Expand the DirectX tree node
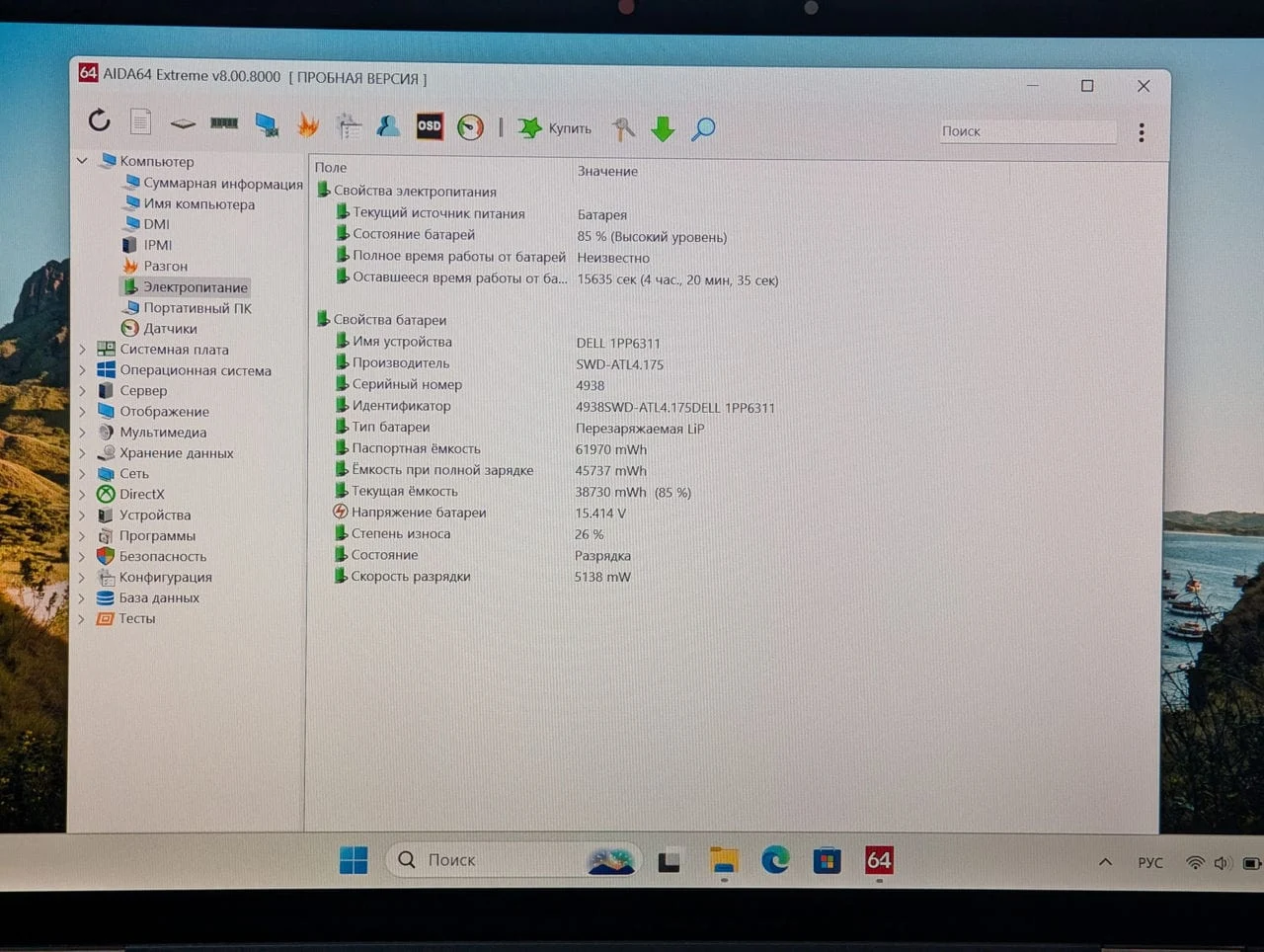 (82, 494)
